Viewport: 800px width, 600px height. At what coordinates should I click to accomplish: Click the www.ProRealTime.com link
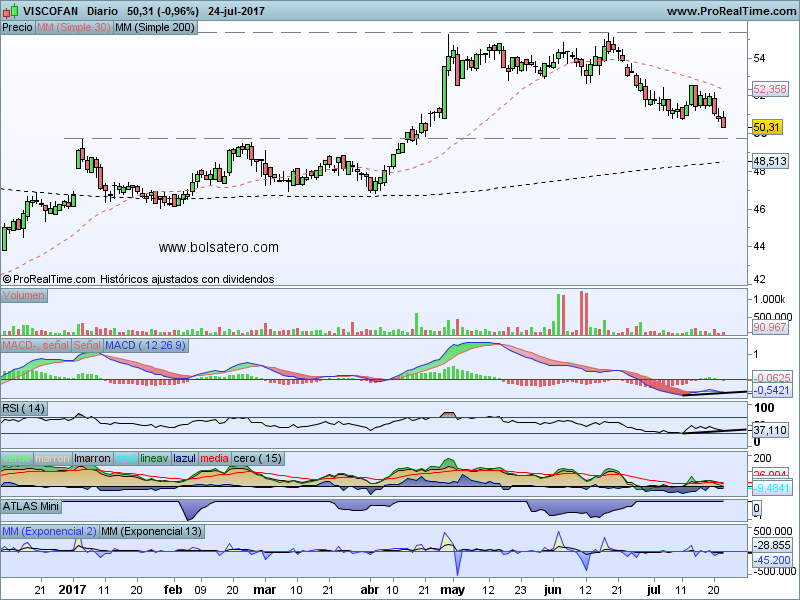pyautogui.click(x=730, y=11)
